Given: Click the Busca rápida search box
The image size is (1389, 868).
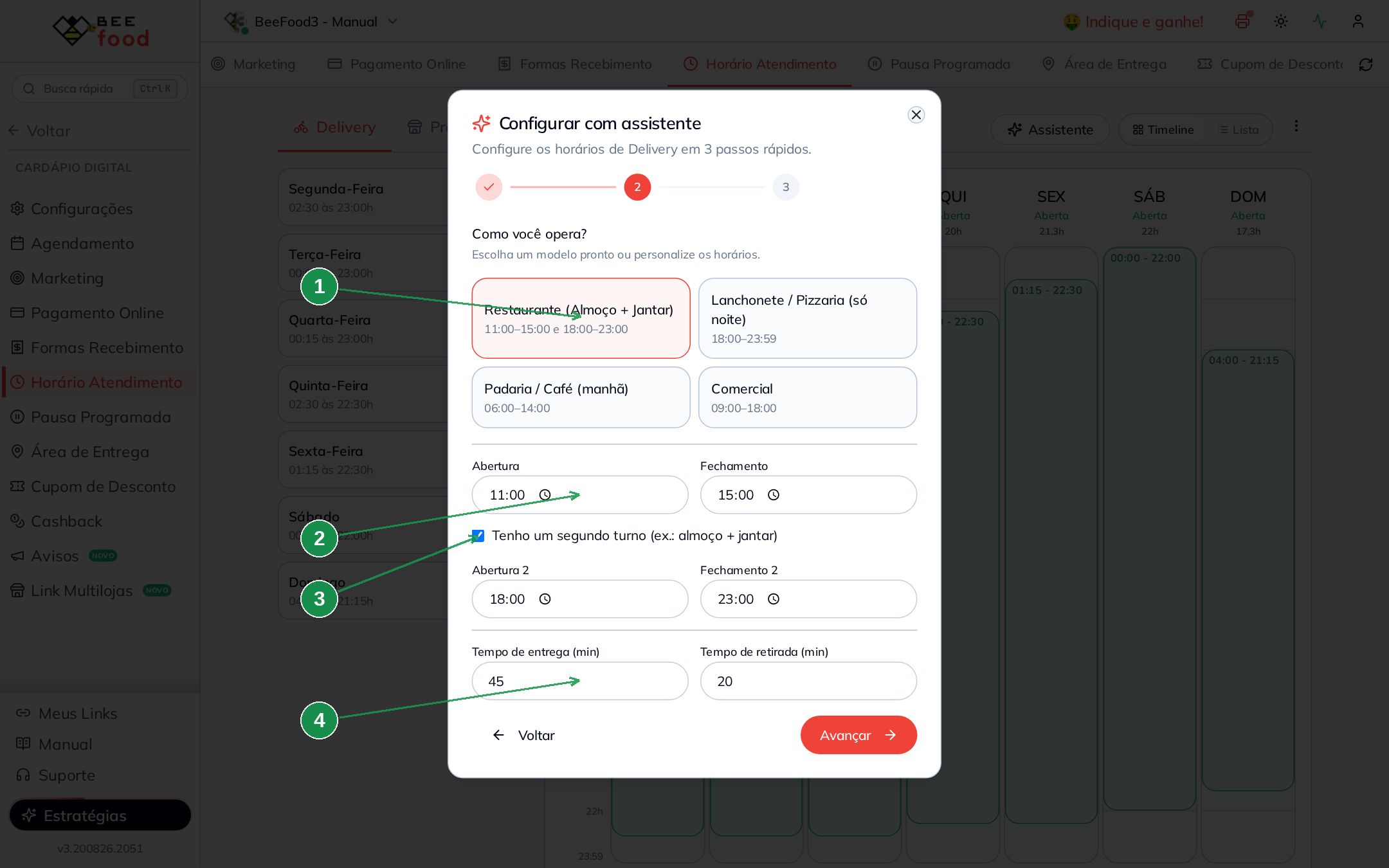Looking at the screenshot, I should pos(100,89).
